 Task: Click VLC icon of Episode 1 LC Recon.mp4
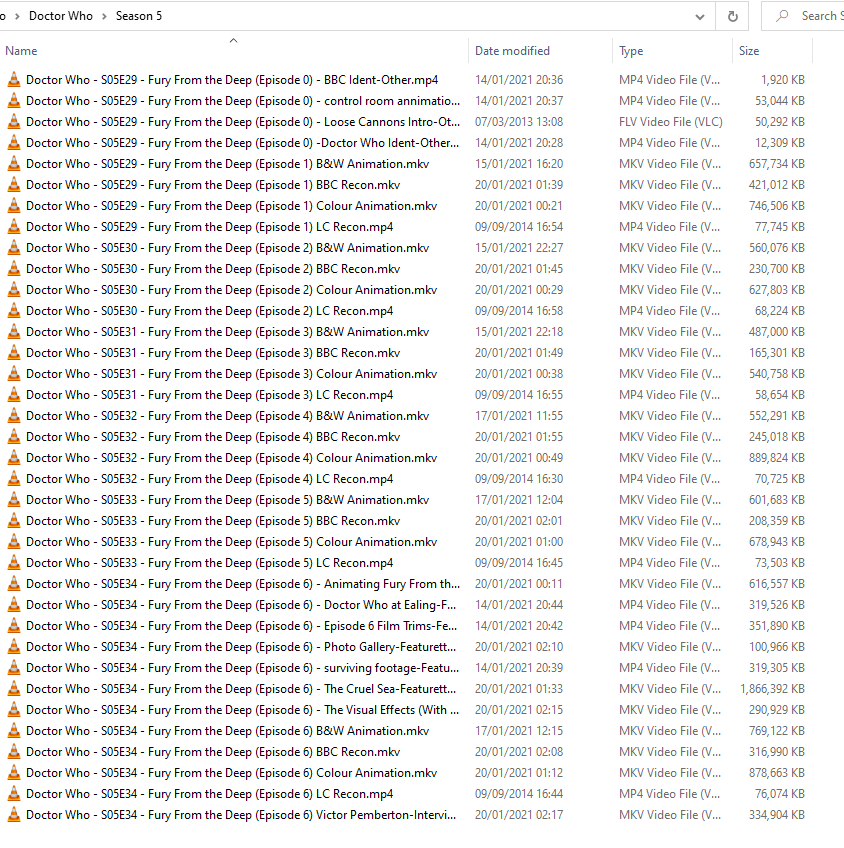(14, 227)
